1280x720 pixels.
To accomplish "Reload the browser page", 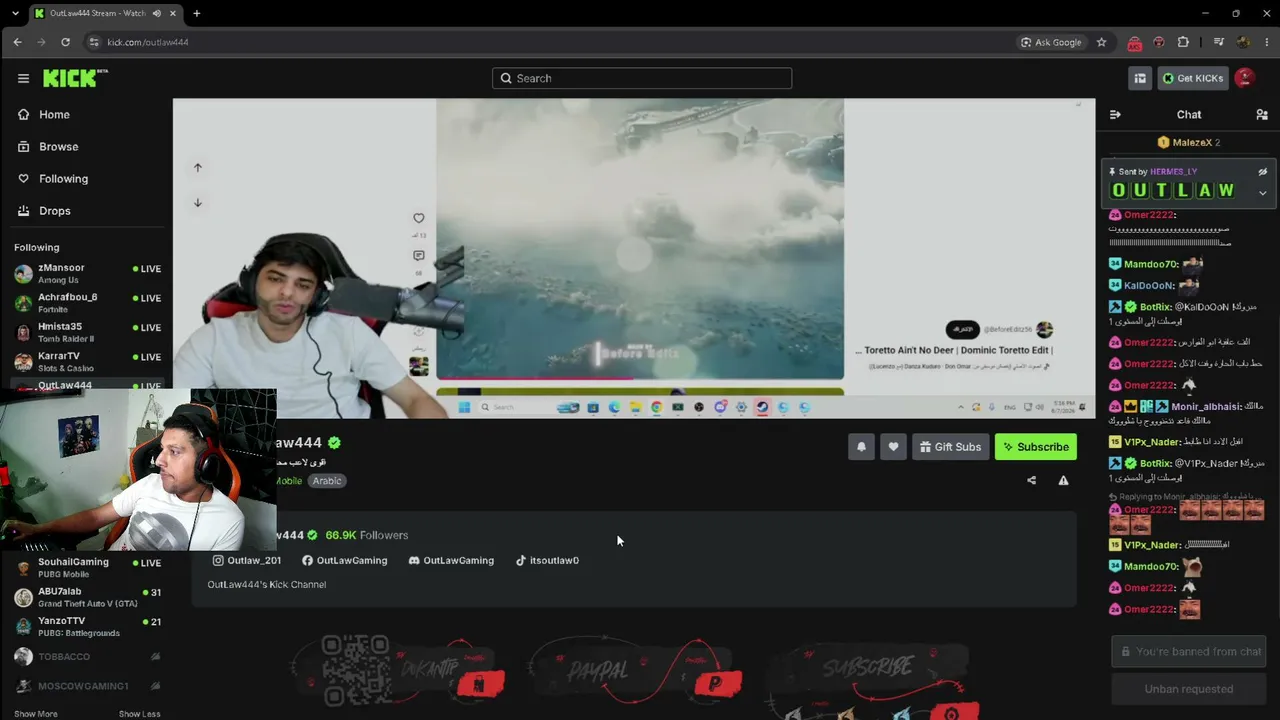I will (65, 42).
